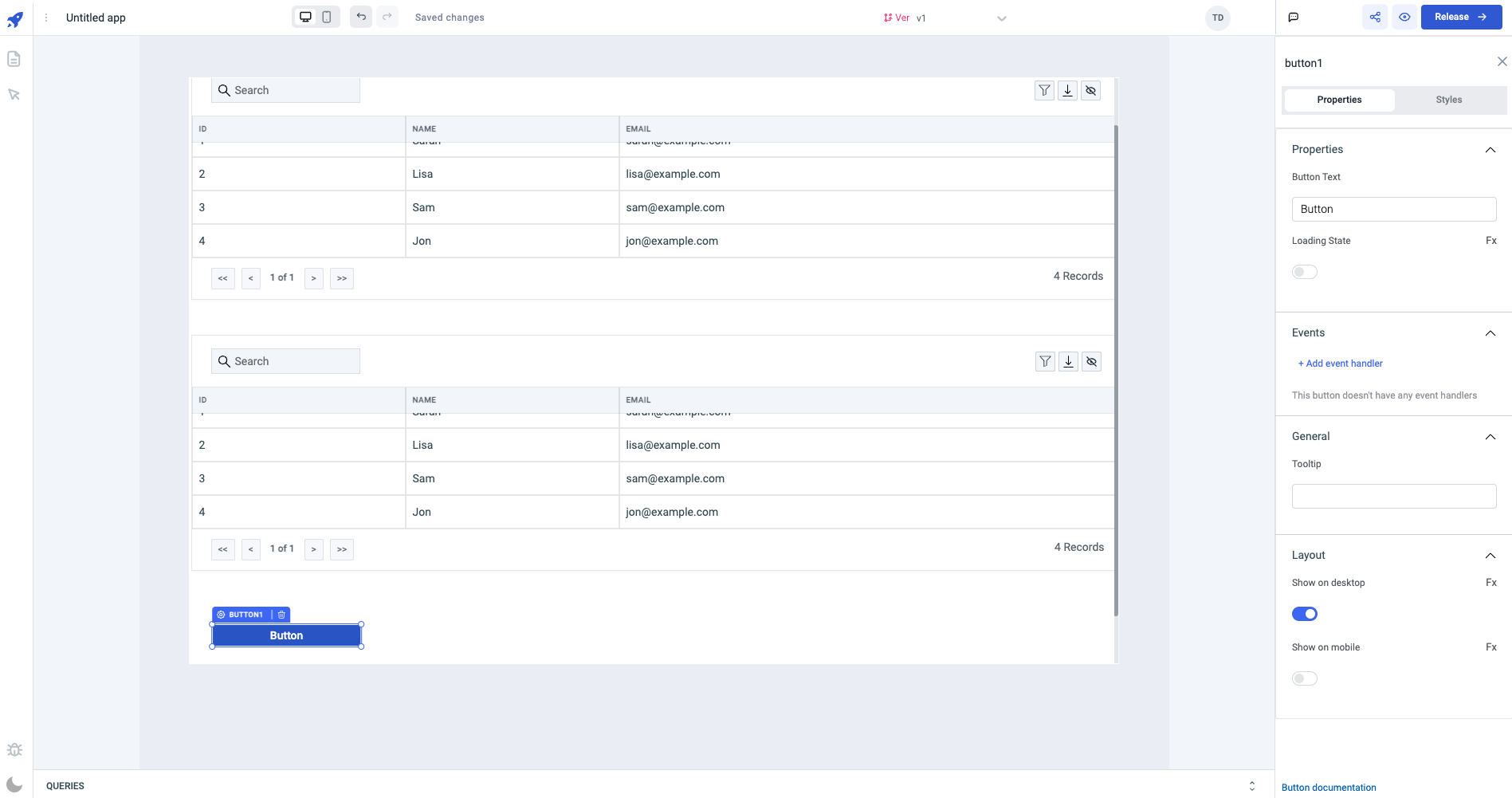This screenshot has height=798, width=1512.
Task: Collapse the Events section
Action: coord(1490,333)
